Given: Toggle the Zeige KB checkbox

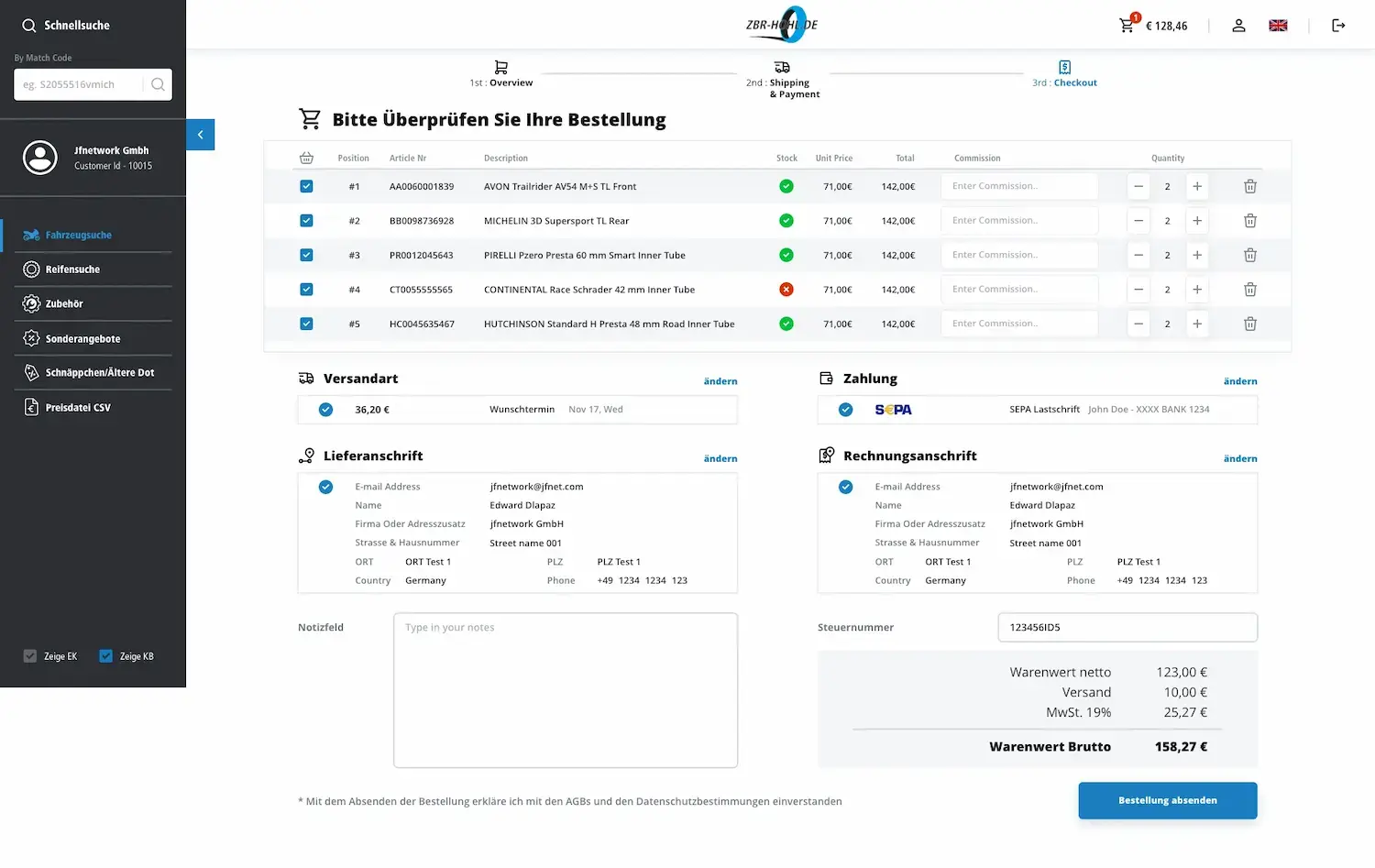Looking at the screenshot, I should coord(106,656).
